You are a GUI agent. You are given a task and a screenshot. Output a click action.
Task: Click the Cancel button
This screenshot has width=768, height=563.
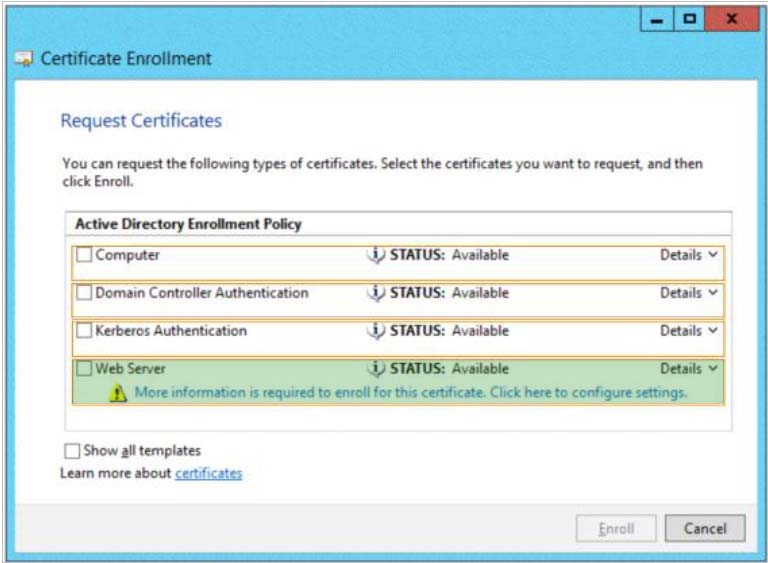tap(705, 528)
